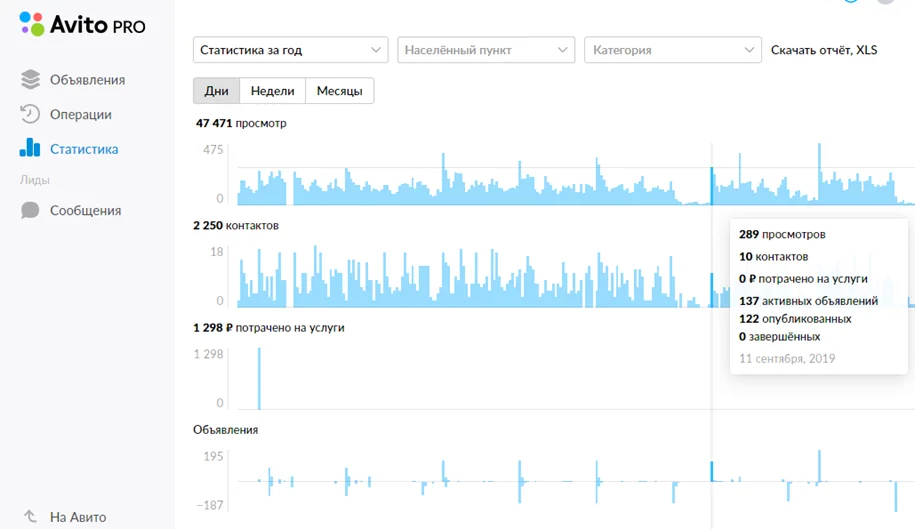This screenshot has width=915, height=529.
Task: Click the Лиды section label
Action: [x=34, y=180]
